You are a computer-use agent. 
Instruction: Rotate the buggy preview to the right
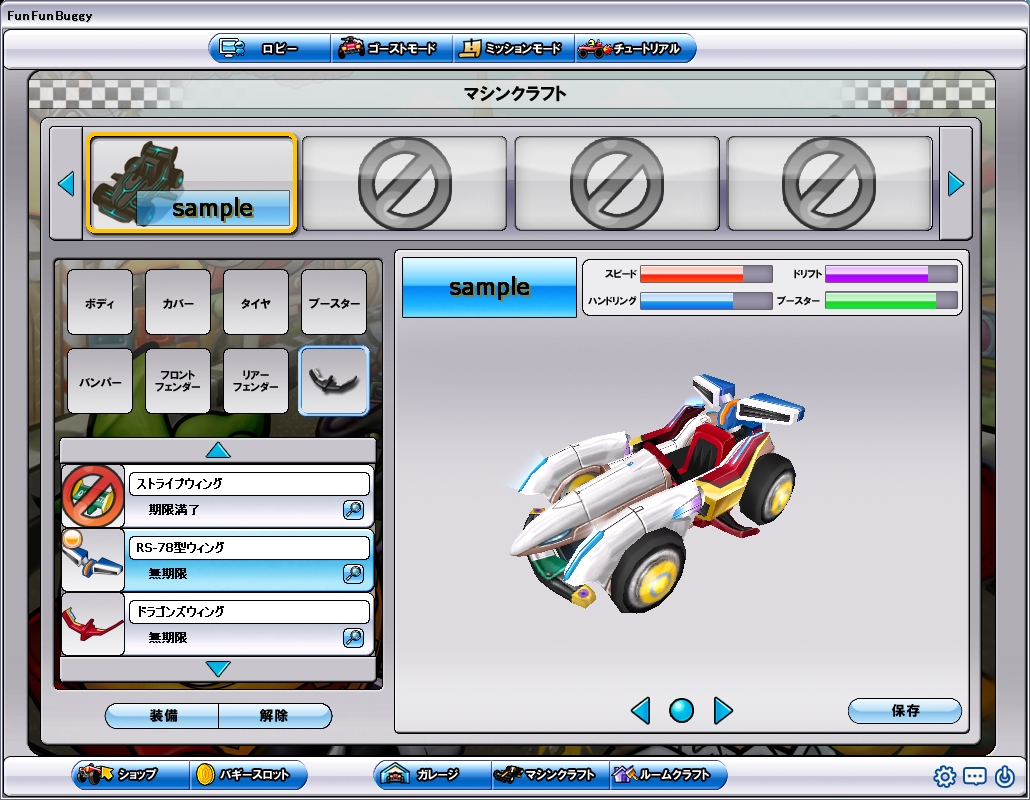click(x=723, y=711)
